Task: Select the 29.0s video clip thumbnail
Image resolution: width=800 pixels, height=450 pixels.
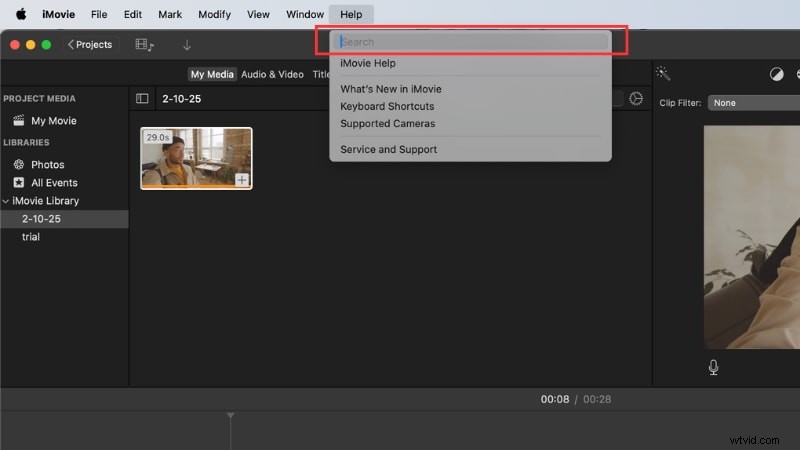Action: [196, 158]
